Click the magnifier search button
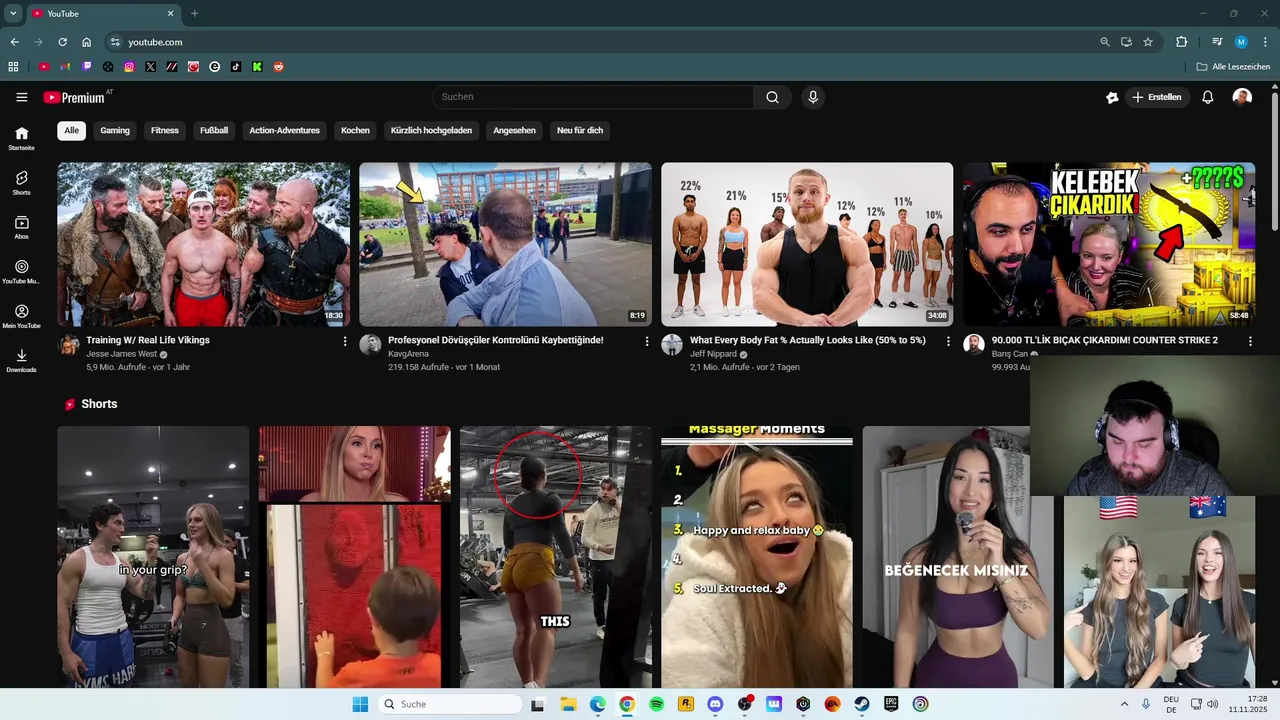The height and width of the screenshot is (720, 1280). [772, 97]
